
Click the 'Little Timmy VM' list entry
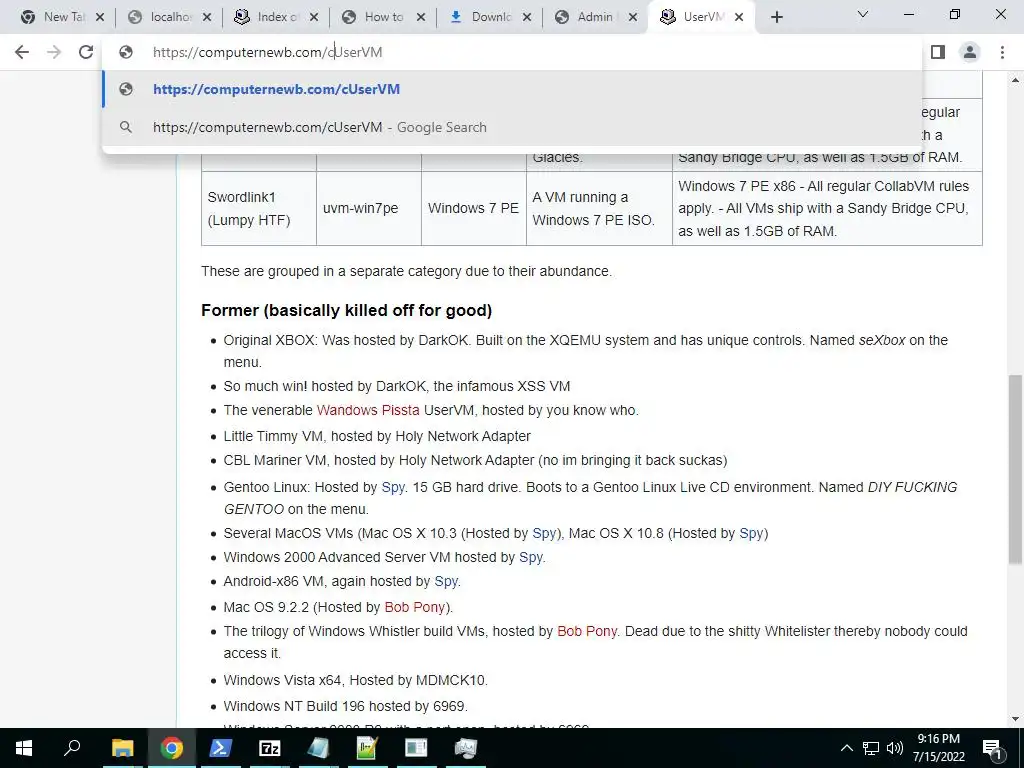[377, 436]
